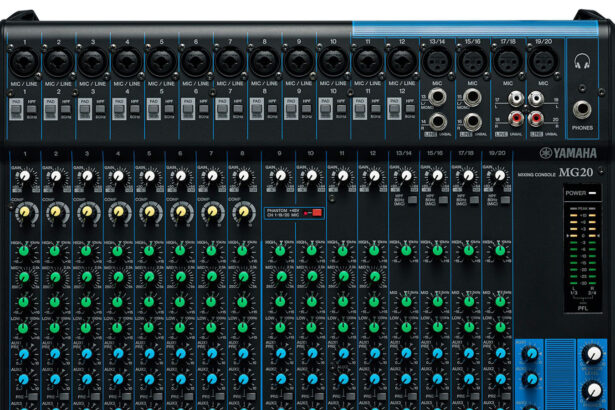Click the PHONES label under the jack
Viewport: 615px width, 410px height.
(x=582, y=128)
